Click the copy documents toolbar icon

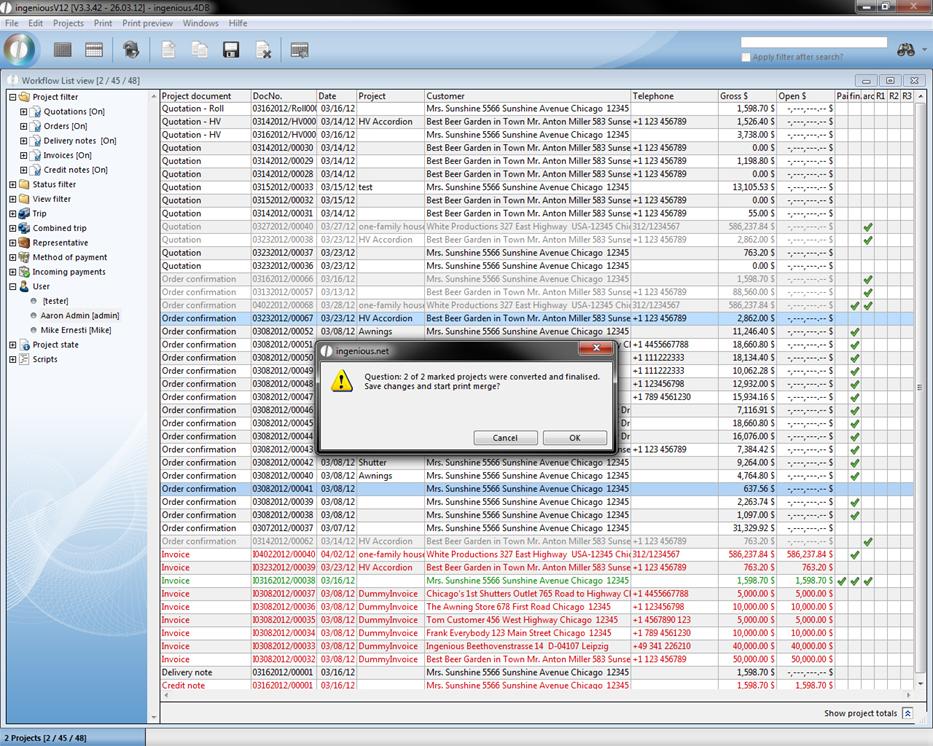tap(200, 50)
